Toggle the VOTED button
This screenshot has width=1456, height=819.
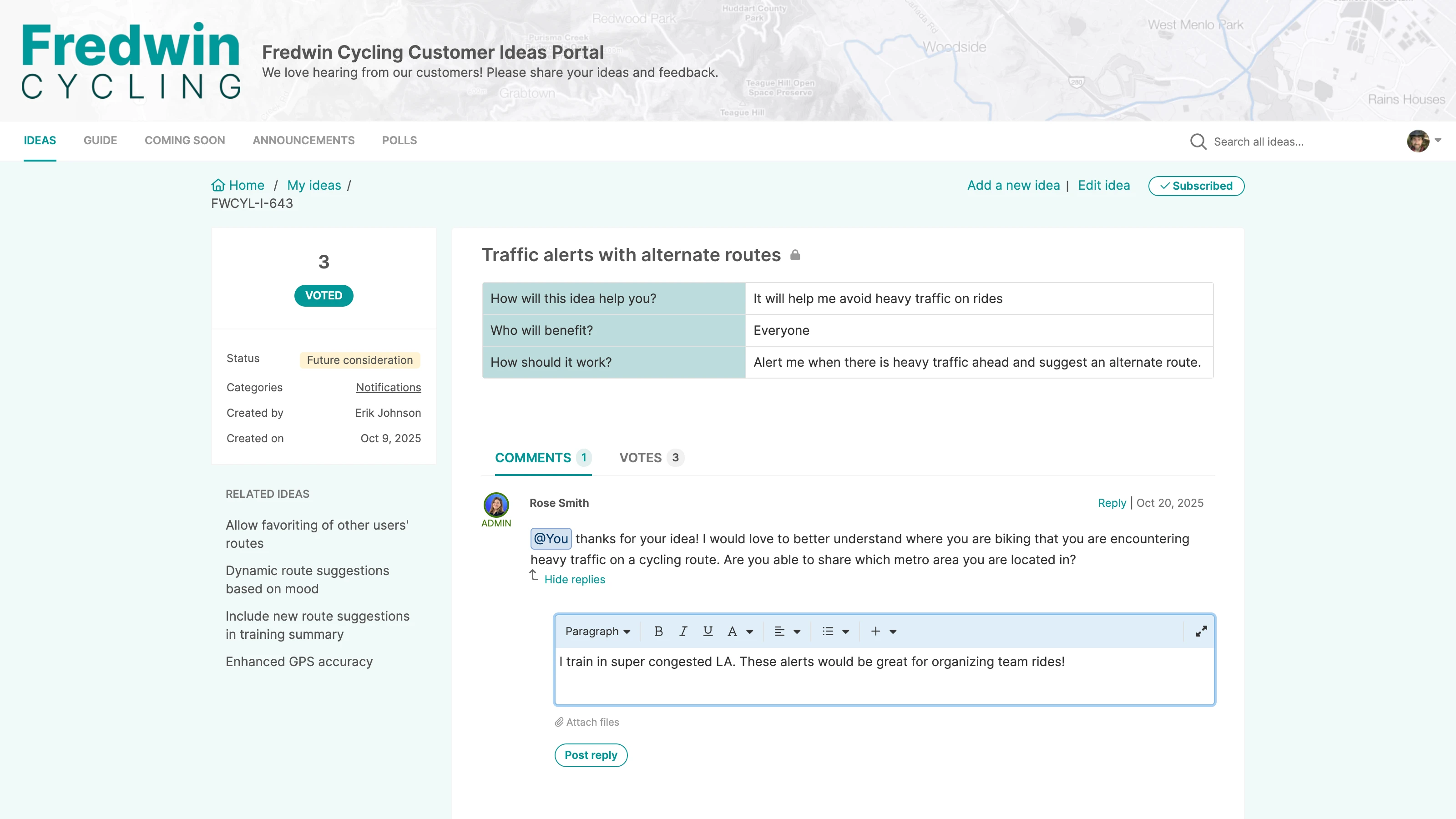pos(324,296)
